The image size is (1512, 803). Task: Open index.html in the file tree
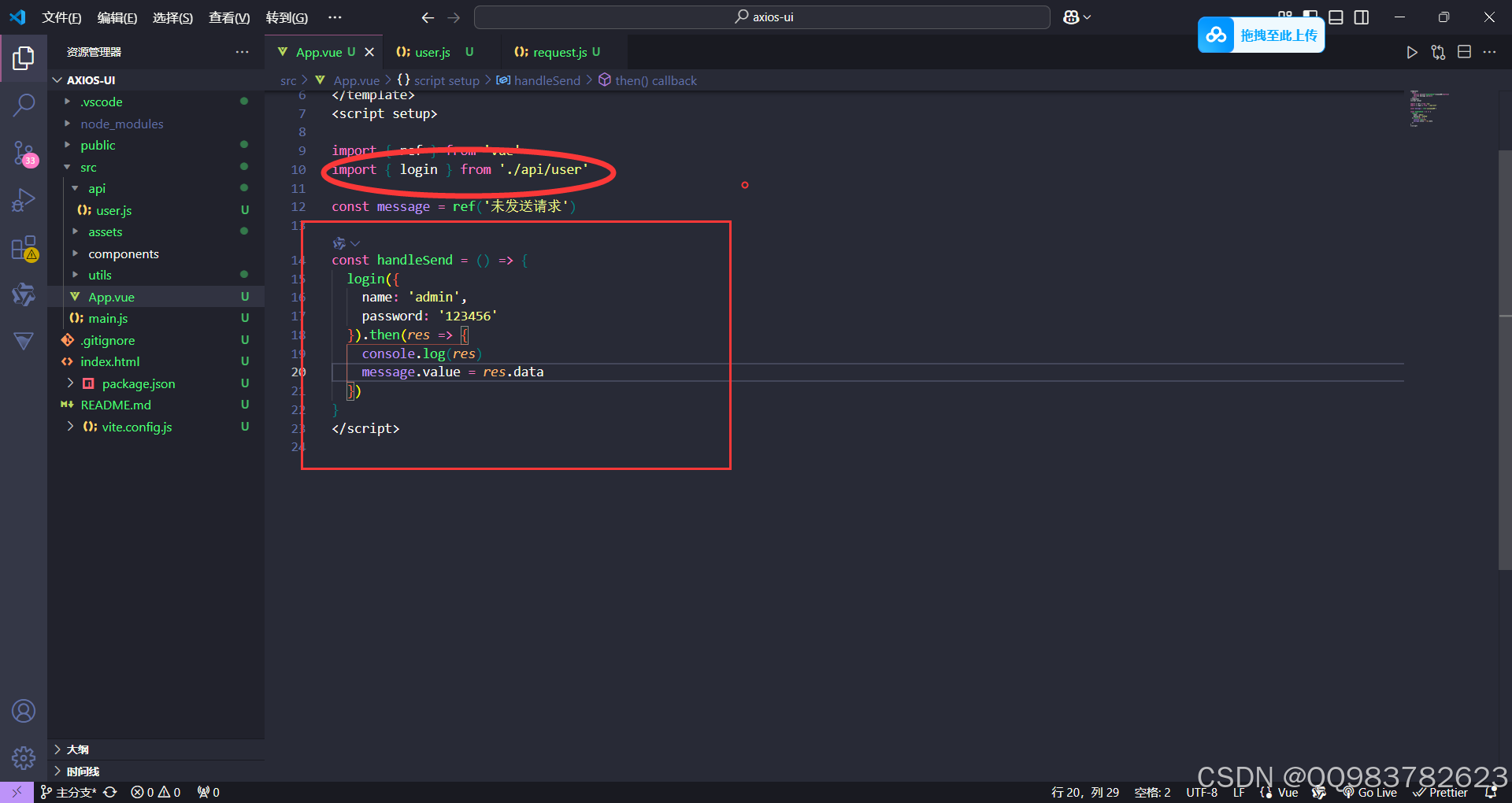coord(156,361)
